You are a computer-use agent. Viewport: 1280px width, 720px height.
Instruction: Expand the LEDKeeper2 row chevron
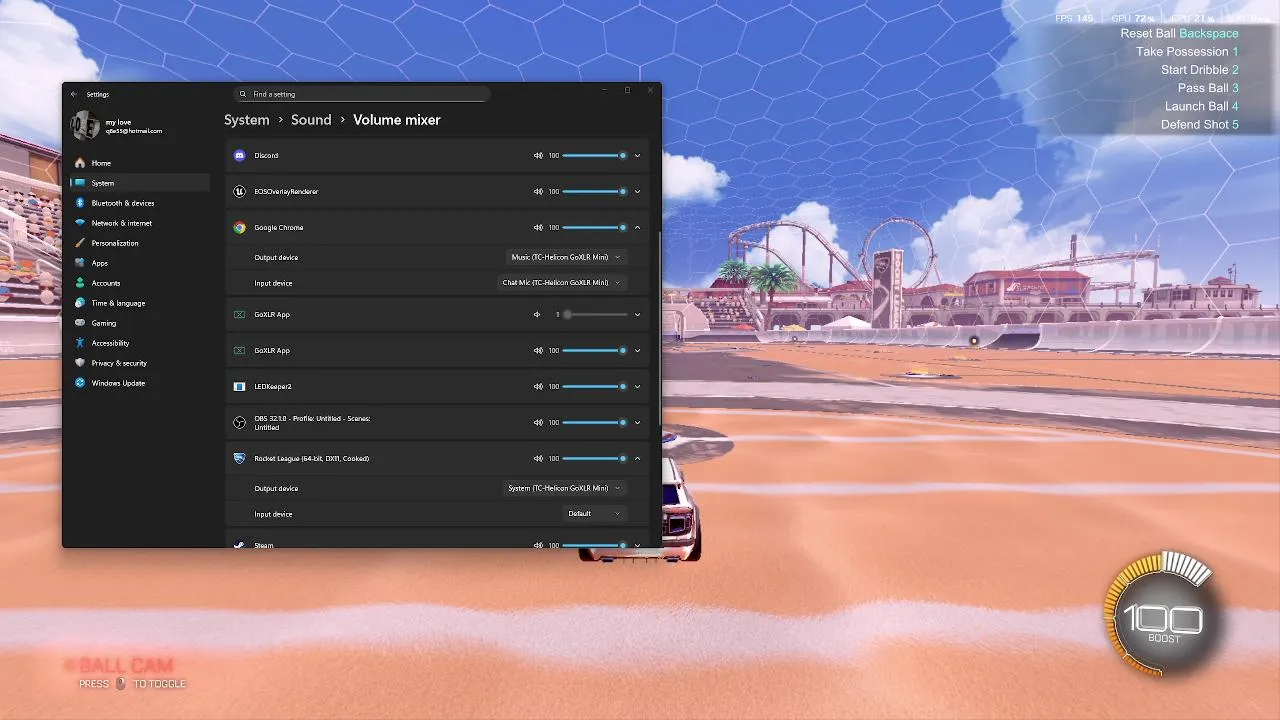(637, 386)
